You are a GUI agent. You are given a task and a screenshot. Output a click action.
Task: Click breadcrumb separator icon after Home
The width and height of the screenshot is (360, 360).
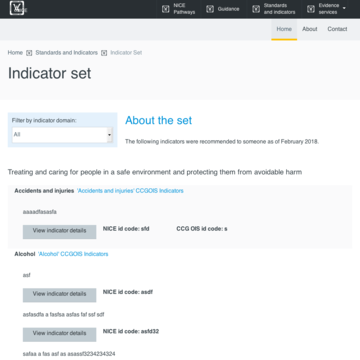point(29,53)
